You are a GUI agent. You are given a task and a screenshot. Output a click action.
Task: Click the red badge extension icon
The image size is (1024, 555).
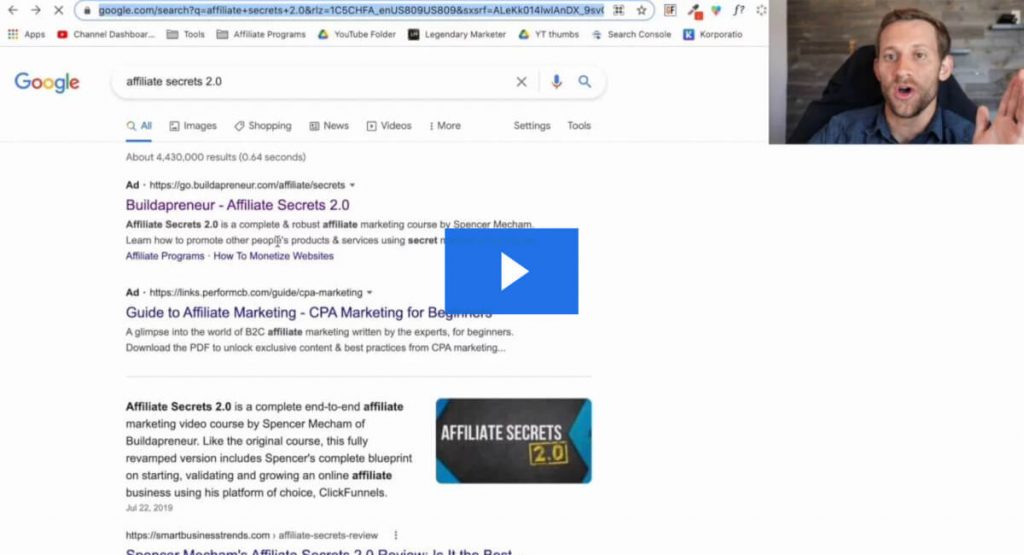[695, 11]
